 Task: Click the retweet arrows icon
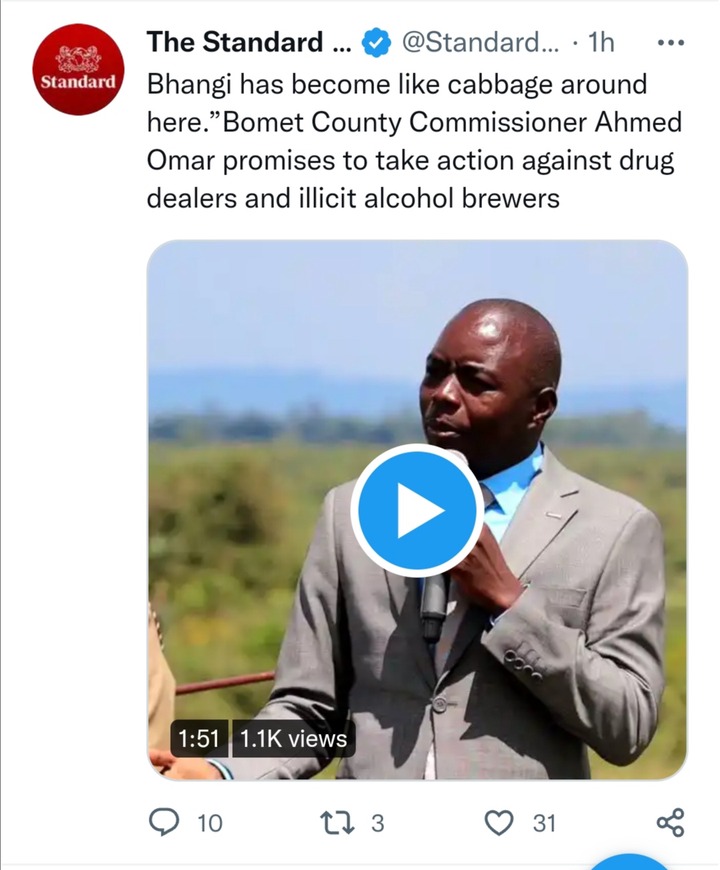[x=338, y=823]
